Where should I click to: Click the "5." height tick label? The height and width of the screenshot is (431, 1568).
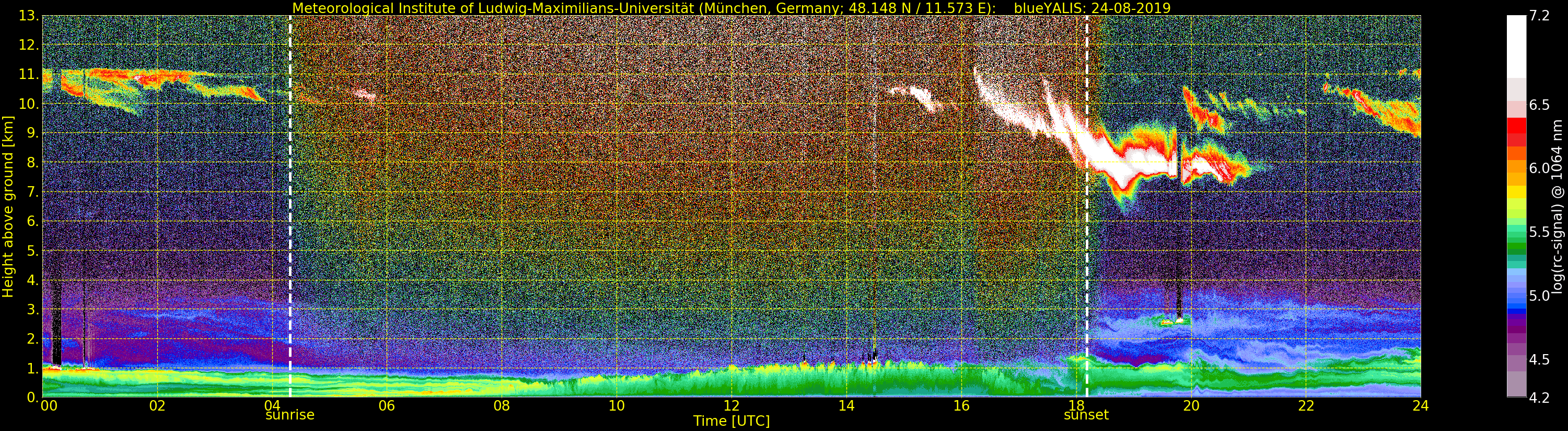[x=32, y=251]
